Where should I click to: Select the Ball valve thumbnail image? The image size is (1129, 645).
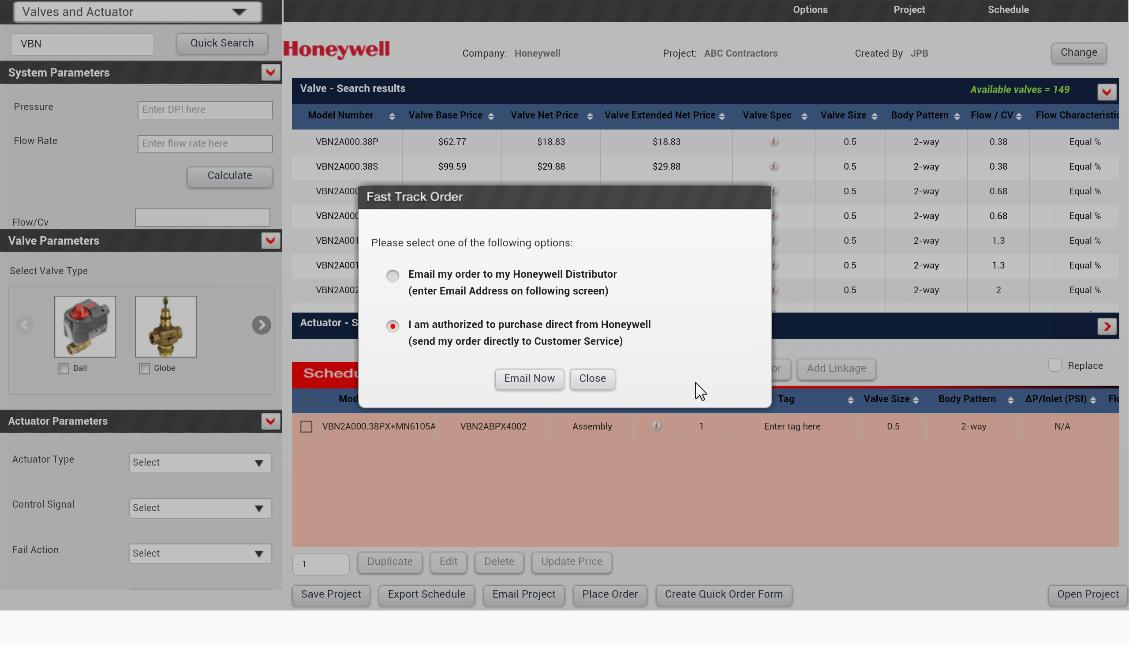point(85,327)
